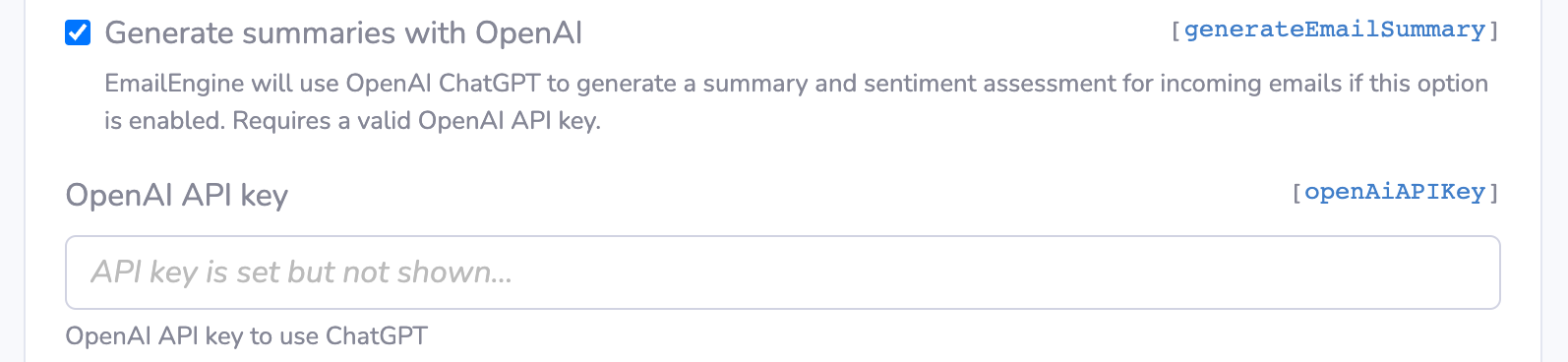The image size is (1568, 362).
Task: Click the 'OpenAI API key' field label
Action: [177, 195]
